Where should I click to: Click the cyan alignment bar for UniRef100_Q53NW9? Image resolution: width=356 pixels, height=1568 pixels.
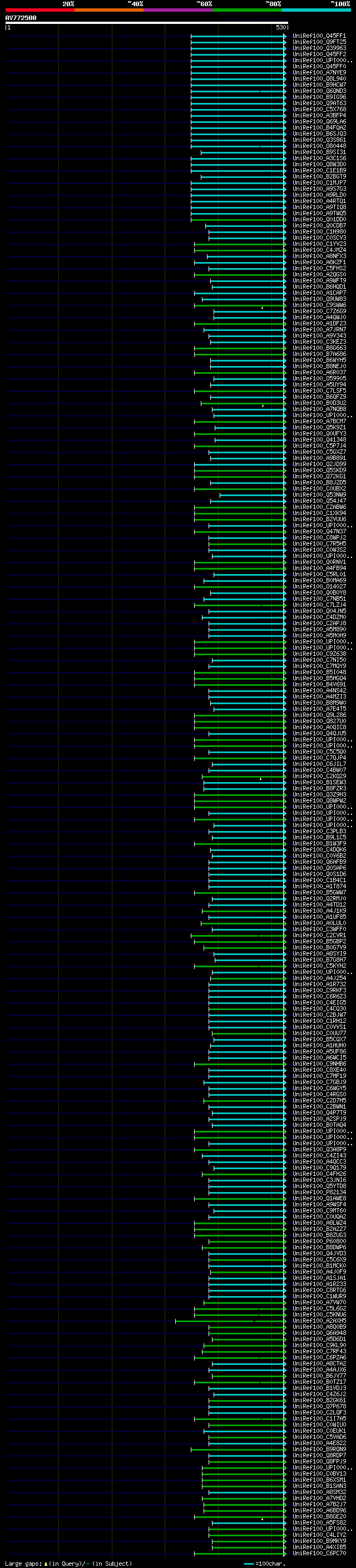[x=253, y=495]
